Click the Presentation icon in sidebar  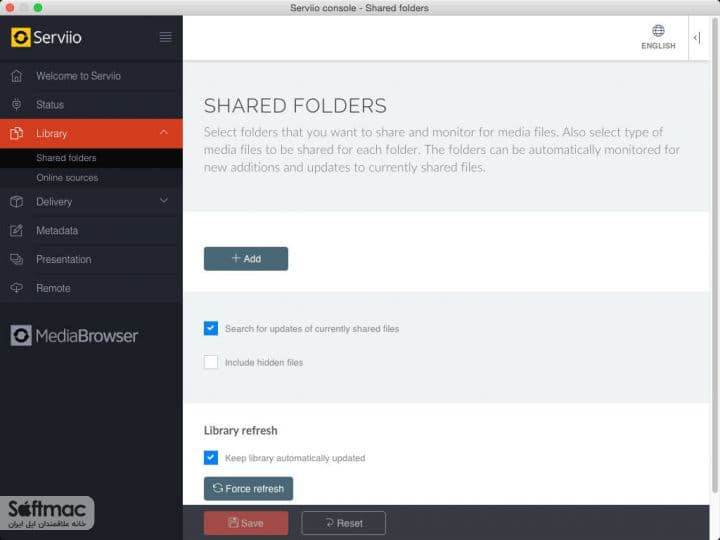pyautogui.click(x=17, y=259)
